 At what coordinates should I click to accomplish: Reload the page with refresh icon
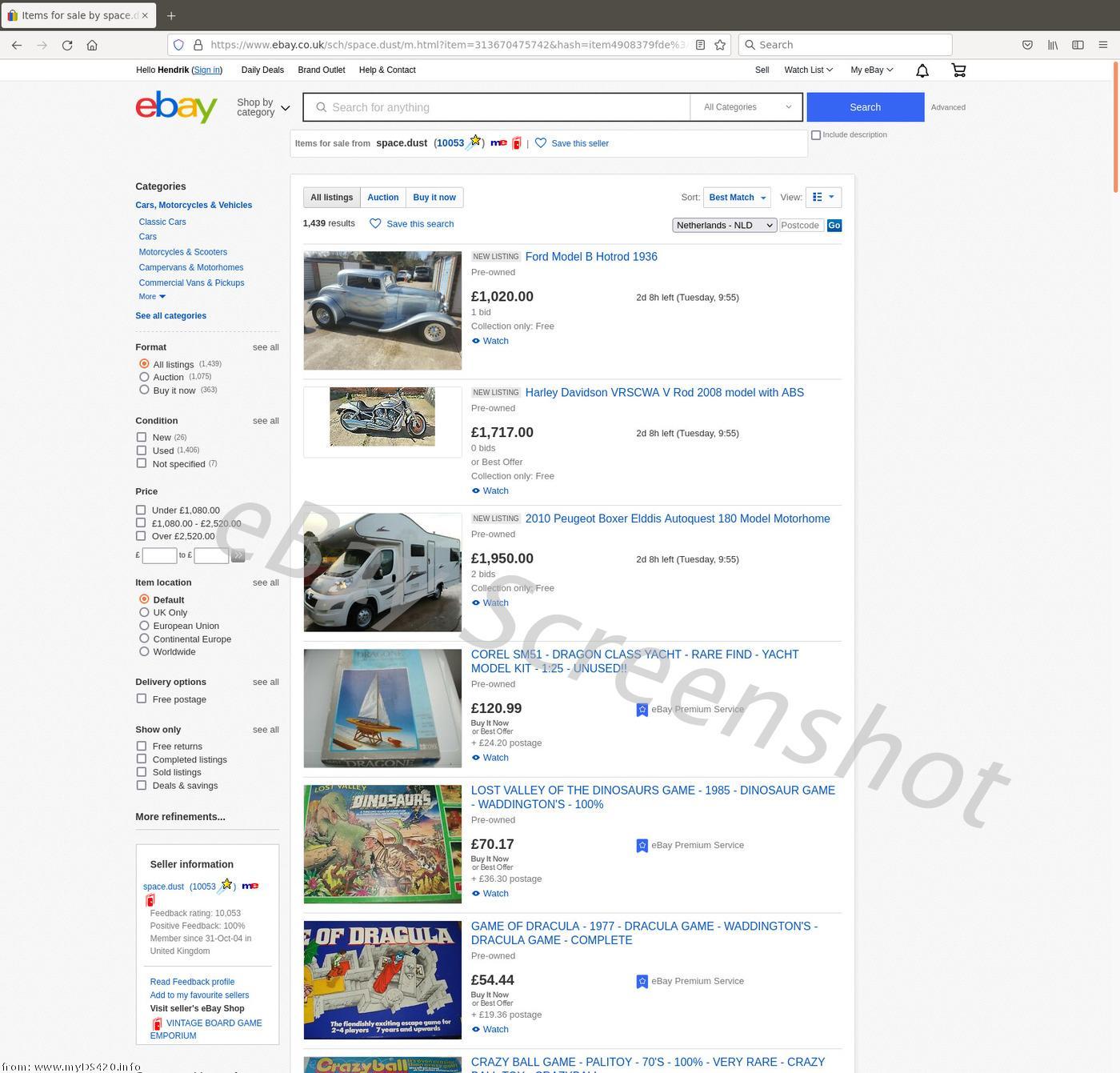pyautogui.click(x=67, y=45)
